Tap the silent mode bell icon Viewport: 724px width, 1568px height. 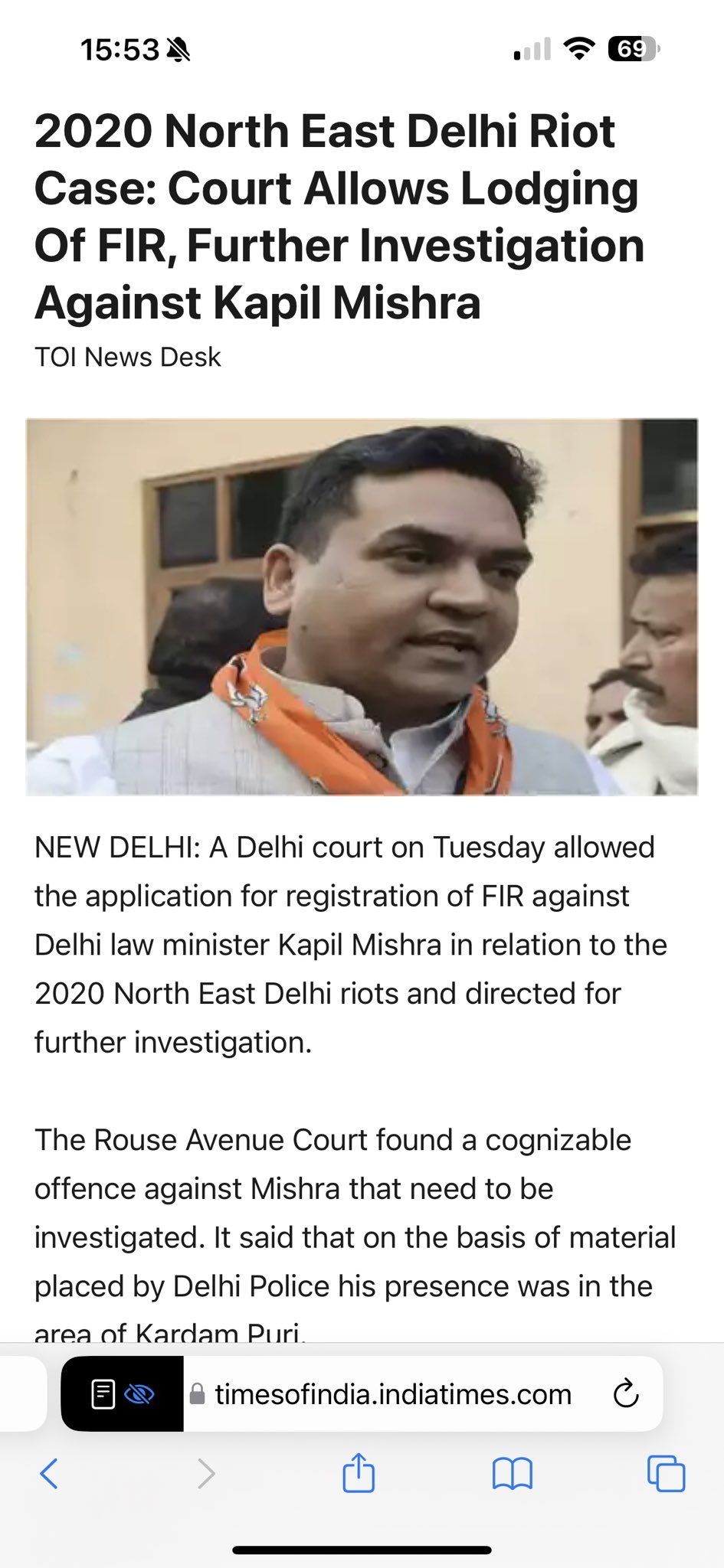coord(178,50)
